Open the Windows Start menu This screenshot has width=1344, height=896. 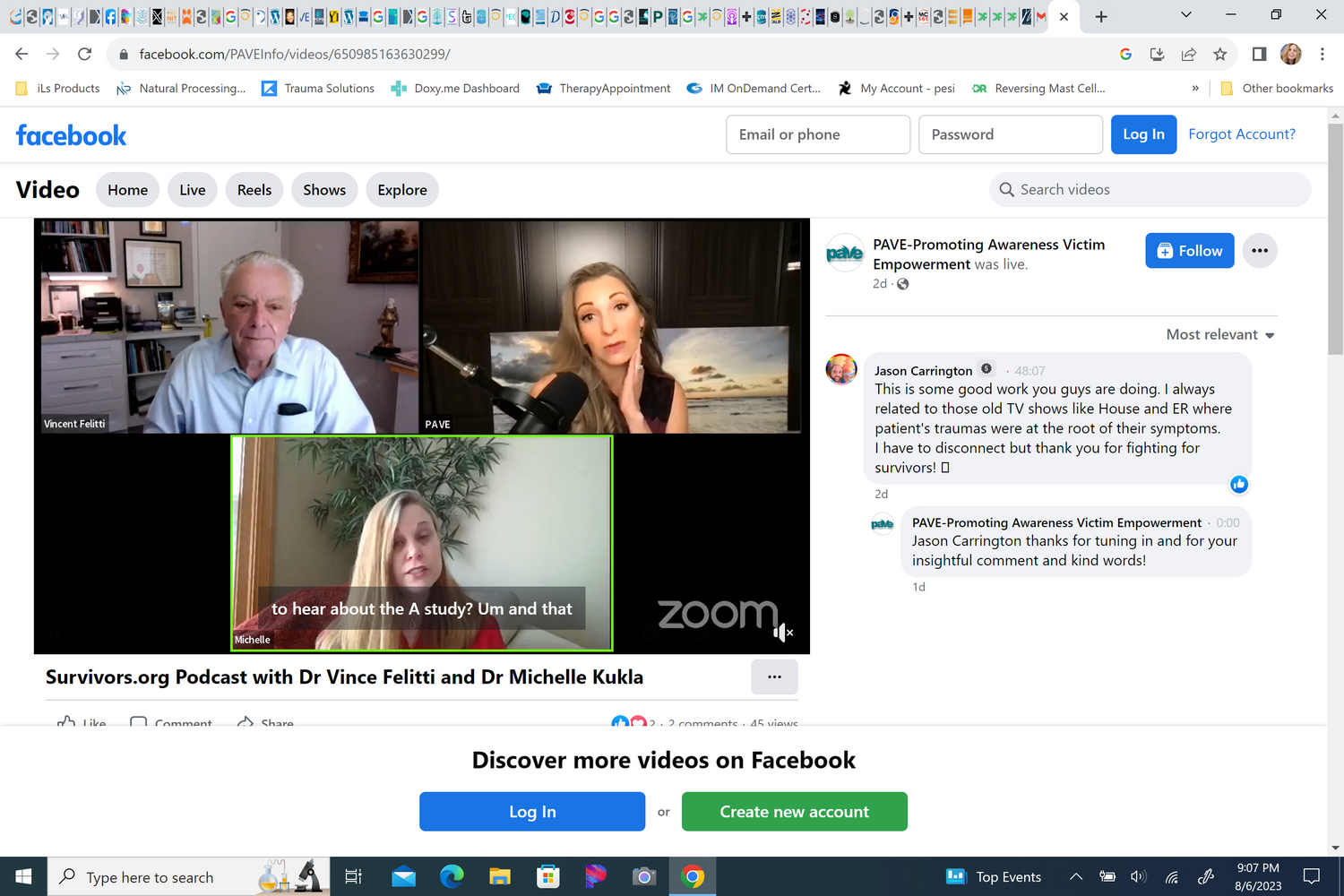[x=23, y=876]
